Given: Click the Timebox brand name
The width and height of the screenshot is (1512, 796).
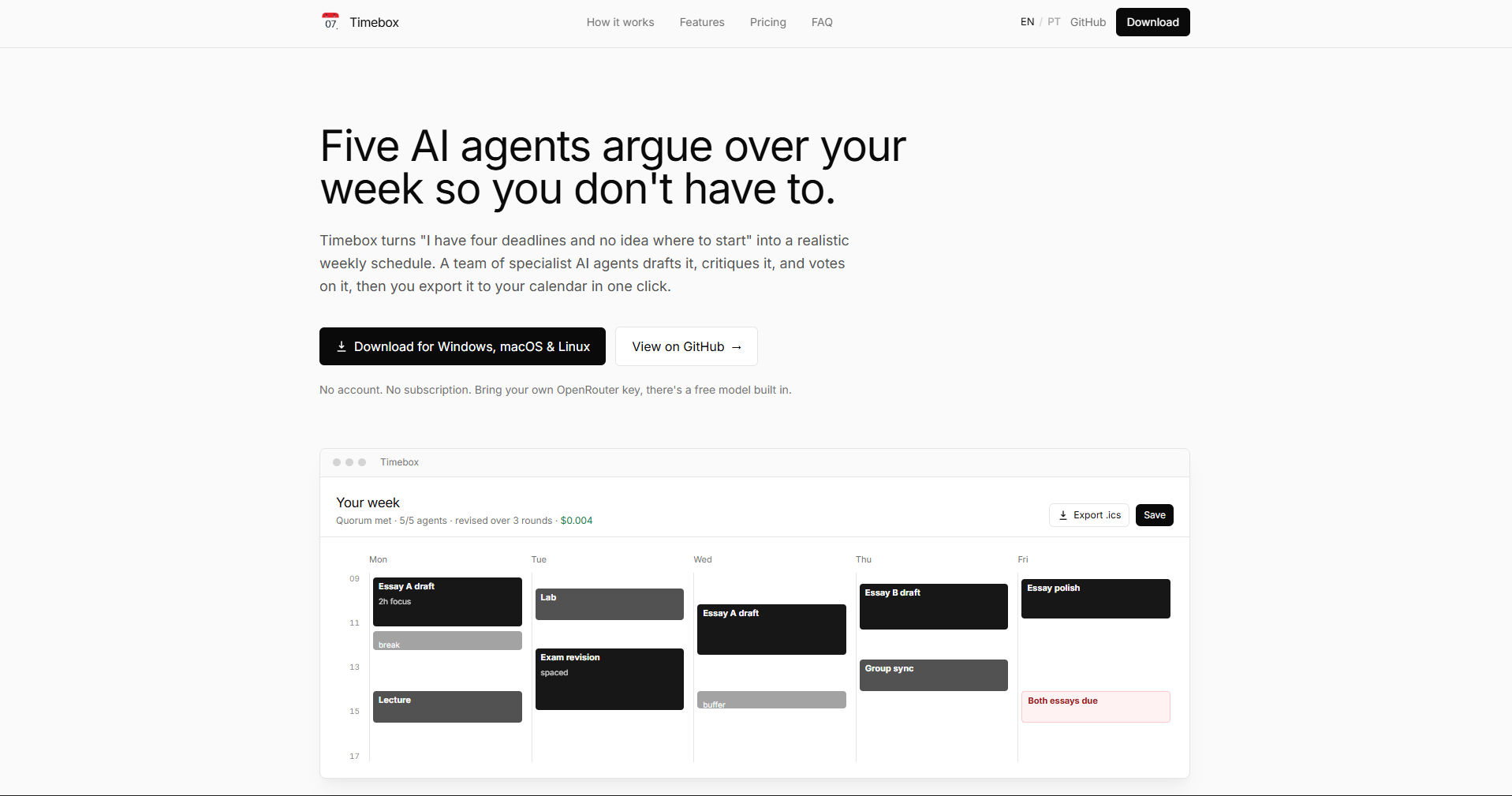Looking at the screenshot, I should [x=374, y=22].
